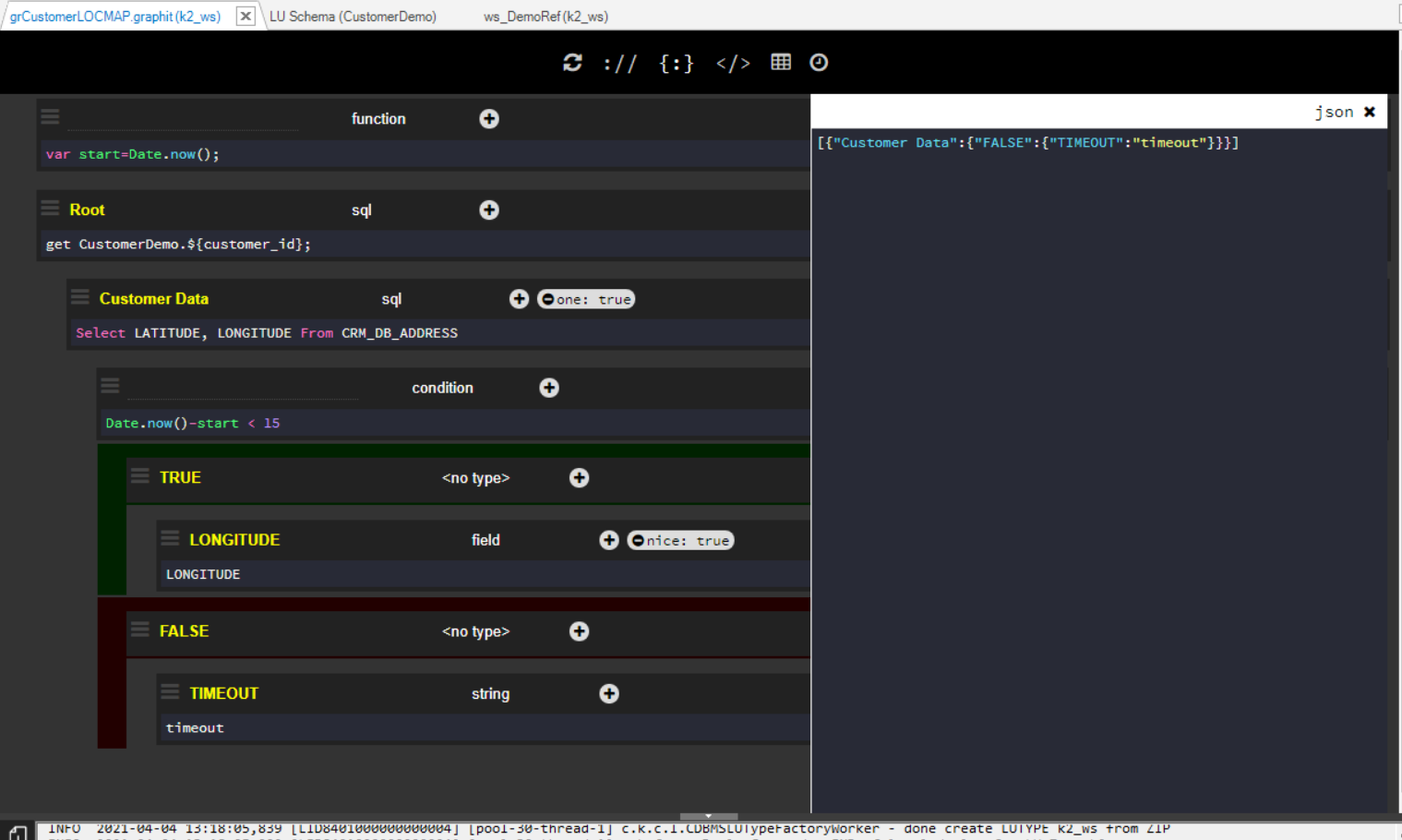
Task: Open <no type> selector on FALSE node
Action: tap(475, 631)
